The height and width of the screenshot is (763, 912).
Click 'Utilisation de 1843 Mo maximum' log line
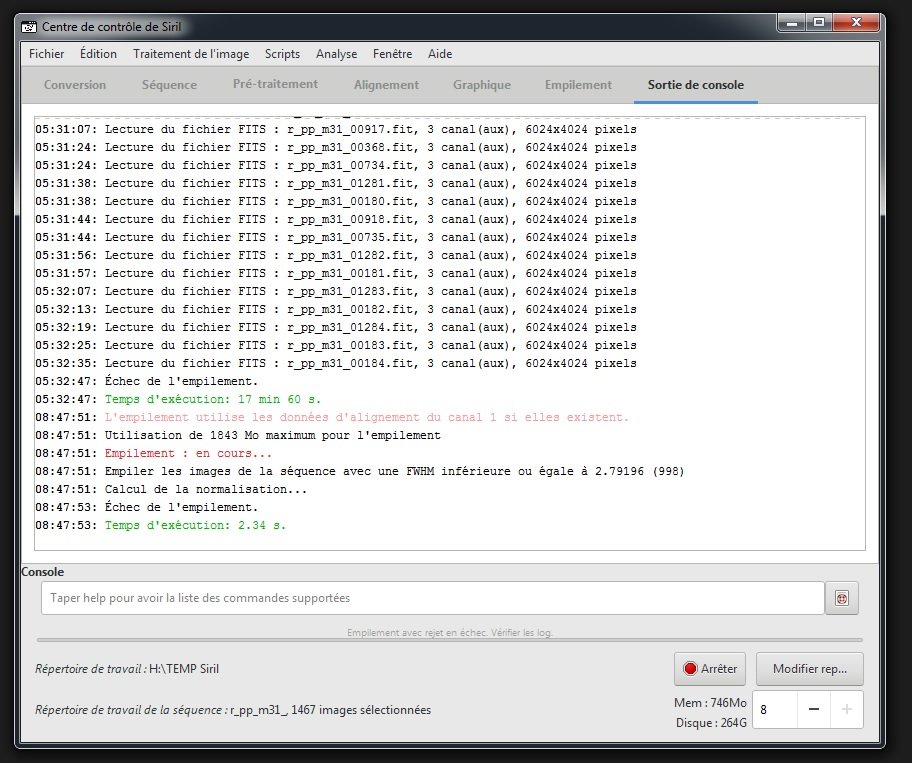point(238,436)
